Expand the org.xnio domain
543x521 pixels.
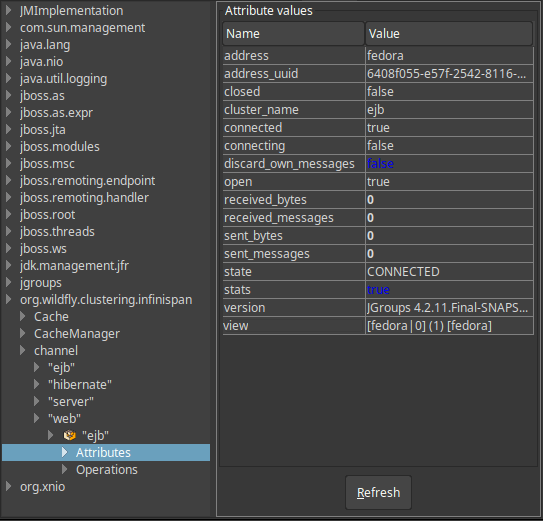click(9, 486)
